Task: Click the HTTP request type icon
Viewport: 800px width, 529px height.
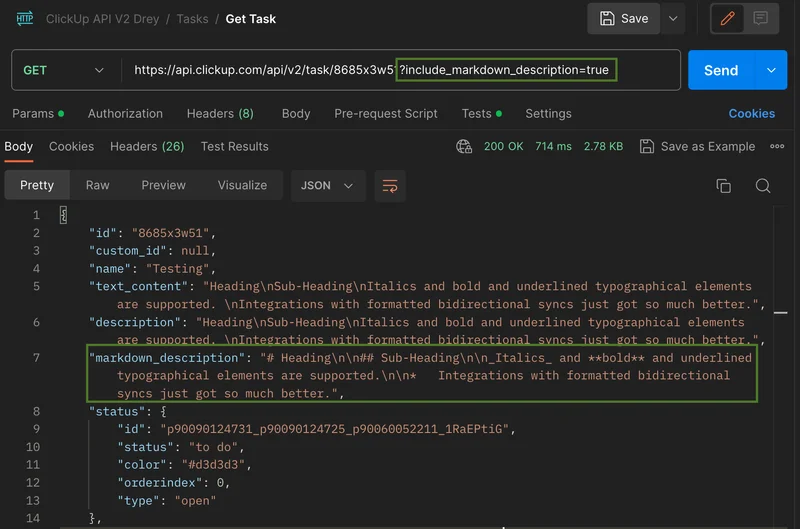Action: pyautogui.click(x=24, y=19)
